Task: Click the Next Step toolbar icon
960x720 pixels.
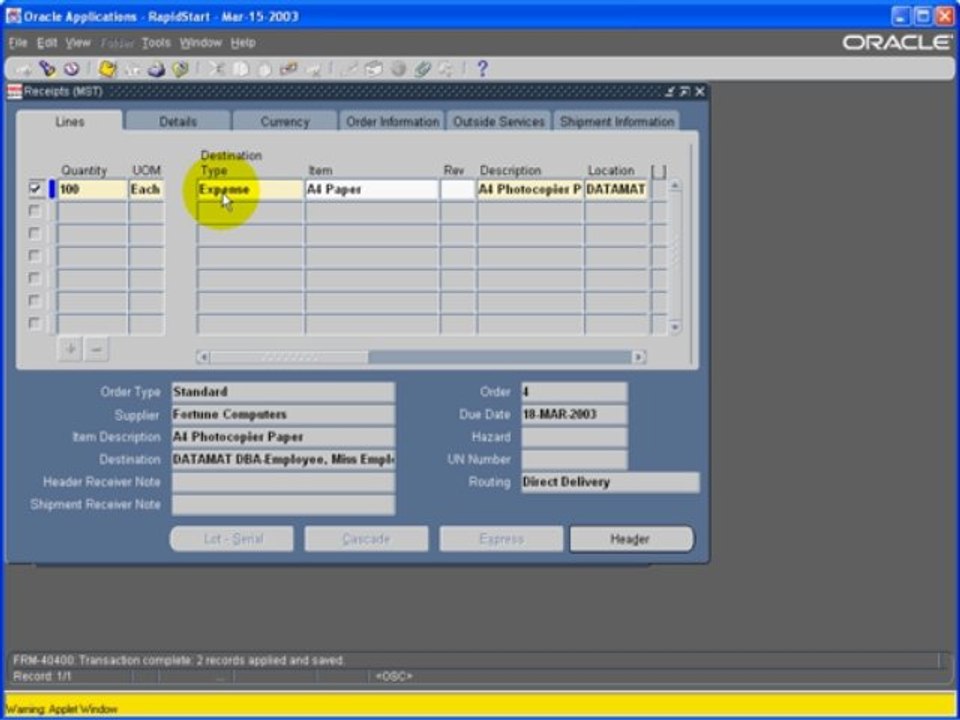Action: pos(132,69)
